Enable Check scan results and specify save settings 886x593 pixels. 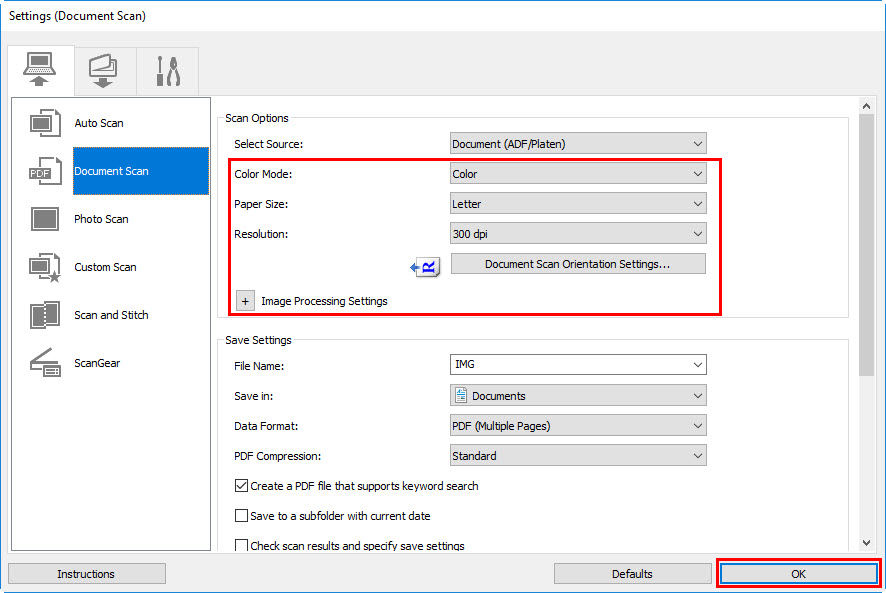(x=242, y=546)
